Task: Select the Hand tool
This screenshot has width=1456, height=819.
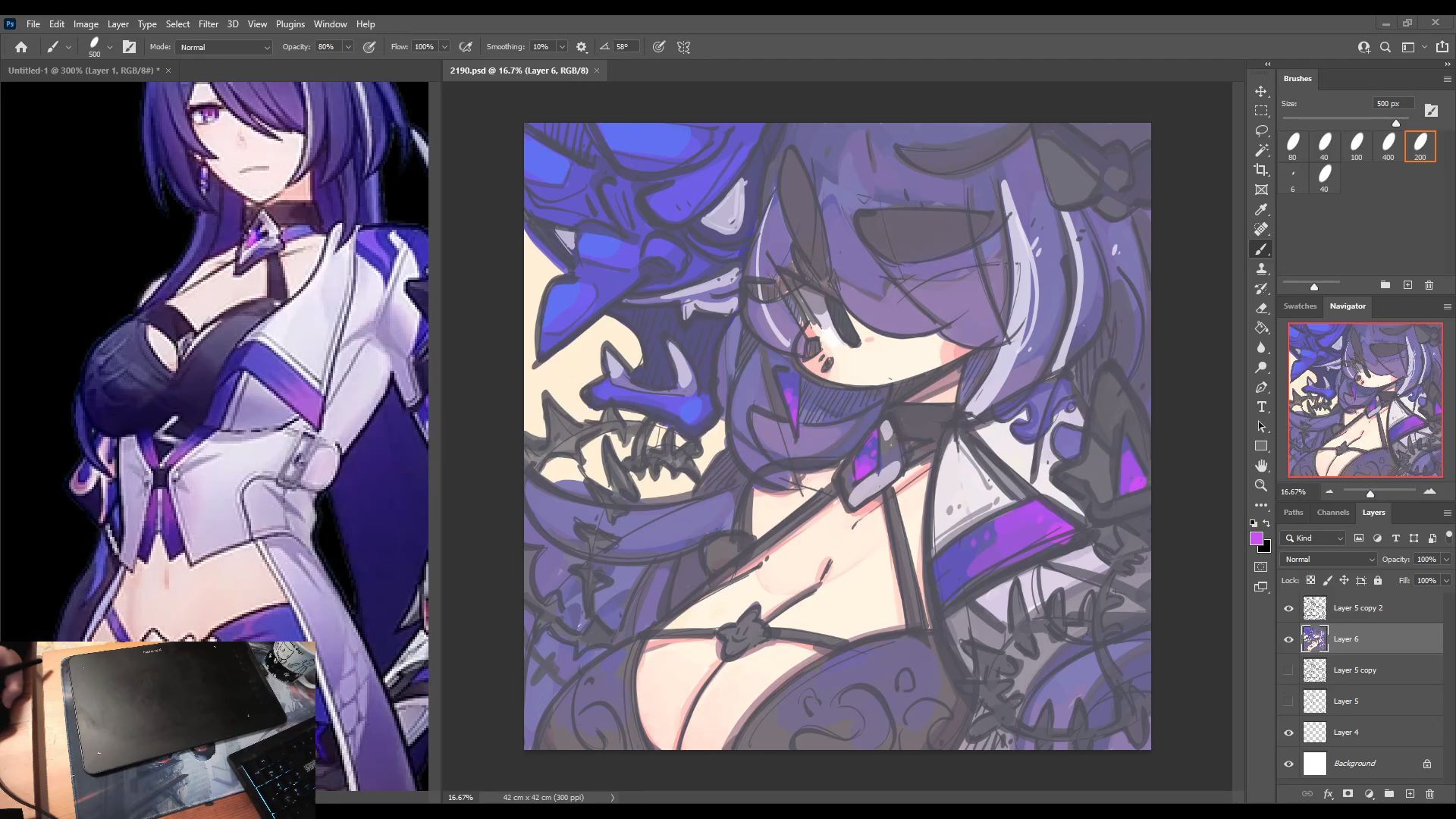Action: [x=1261, y=466]
